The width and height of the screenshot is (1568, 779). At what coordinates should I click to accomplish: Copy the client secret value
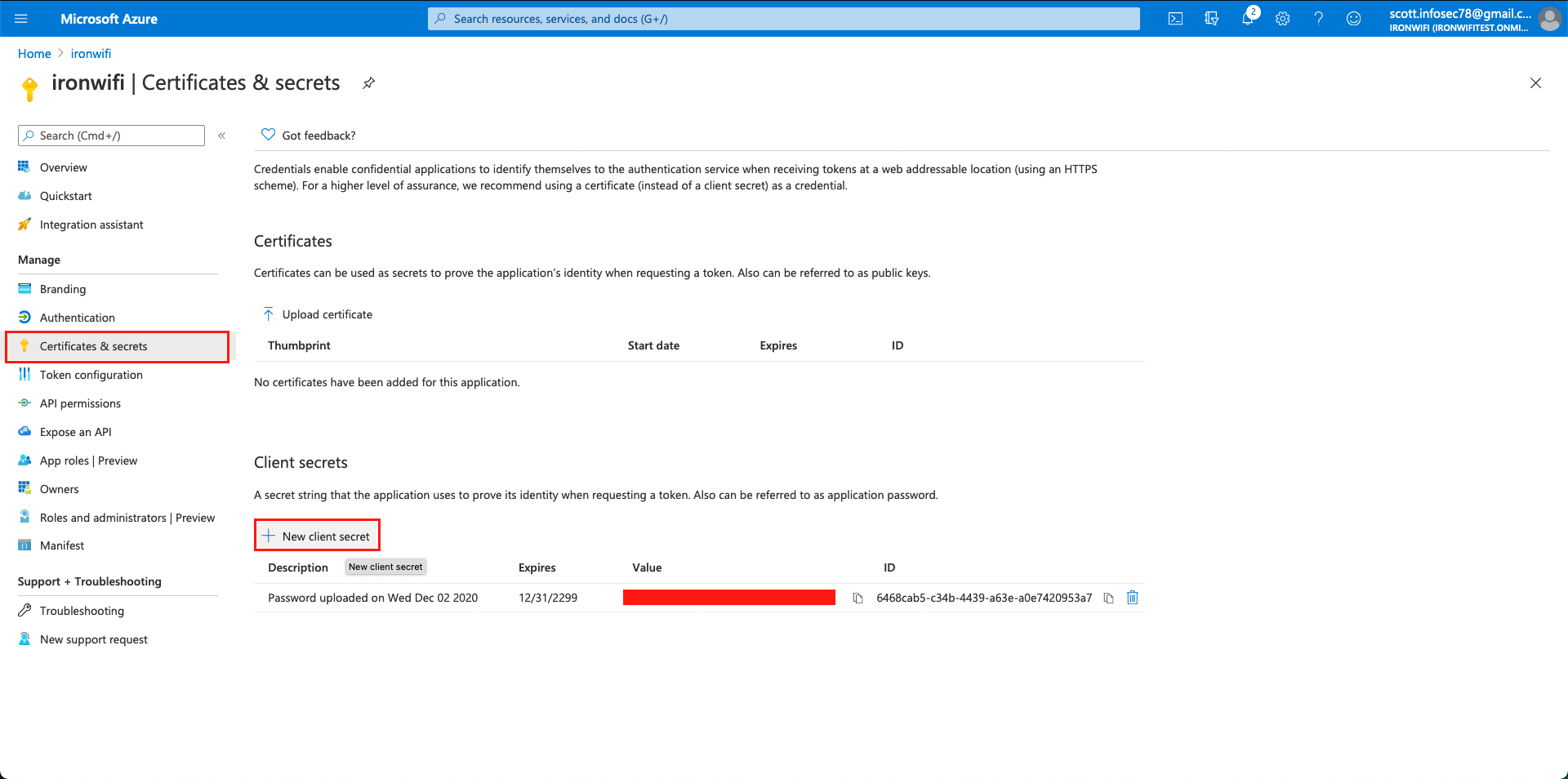pos(857,598)
